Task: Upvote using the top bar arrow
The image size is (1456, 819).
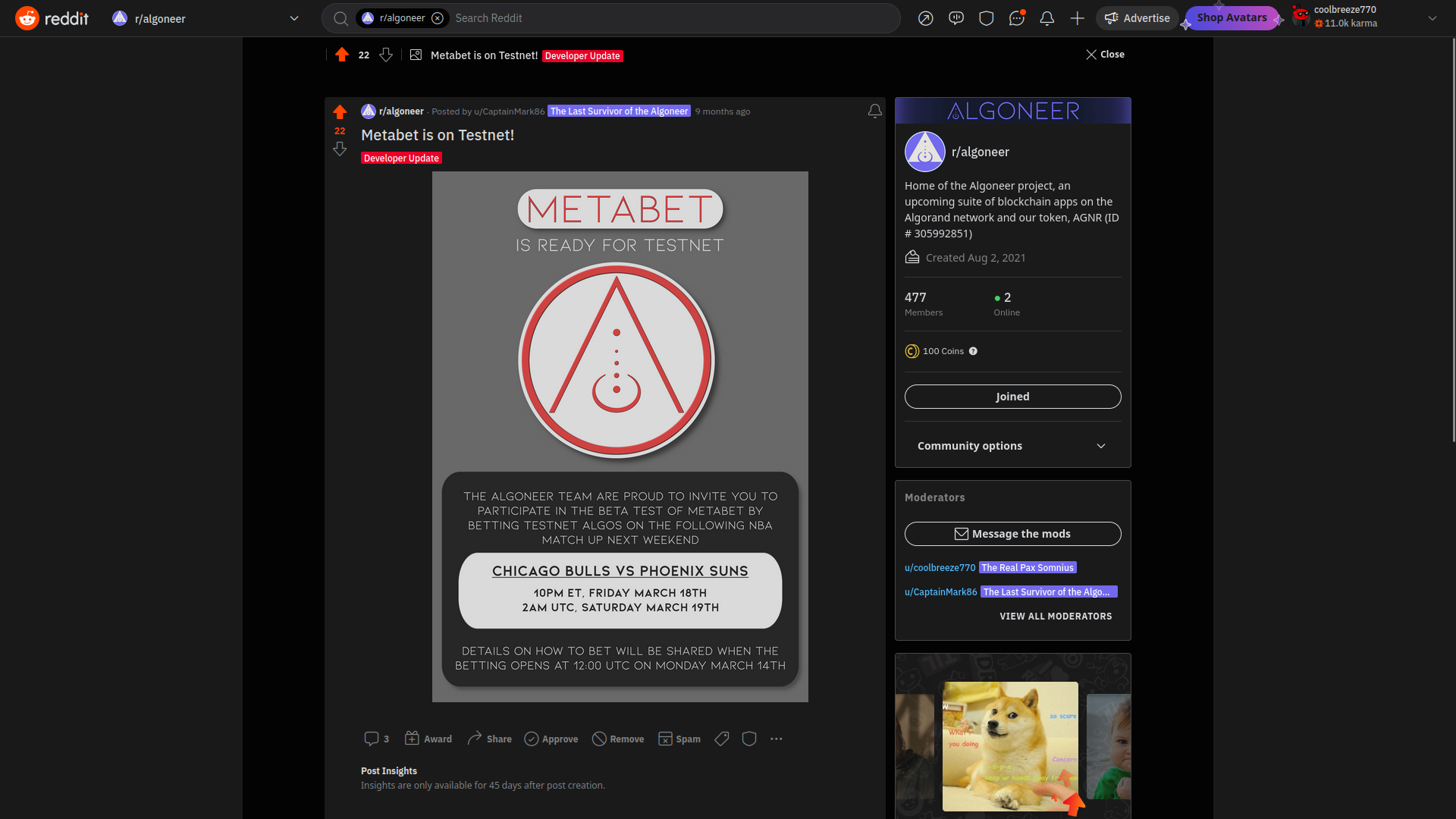Action: [x=342, y=55]
